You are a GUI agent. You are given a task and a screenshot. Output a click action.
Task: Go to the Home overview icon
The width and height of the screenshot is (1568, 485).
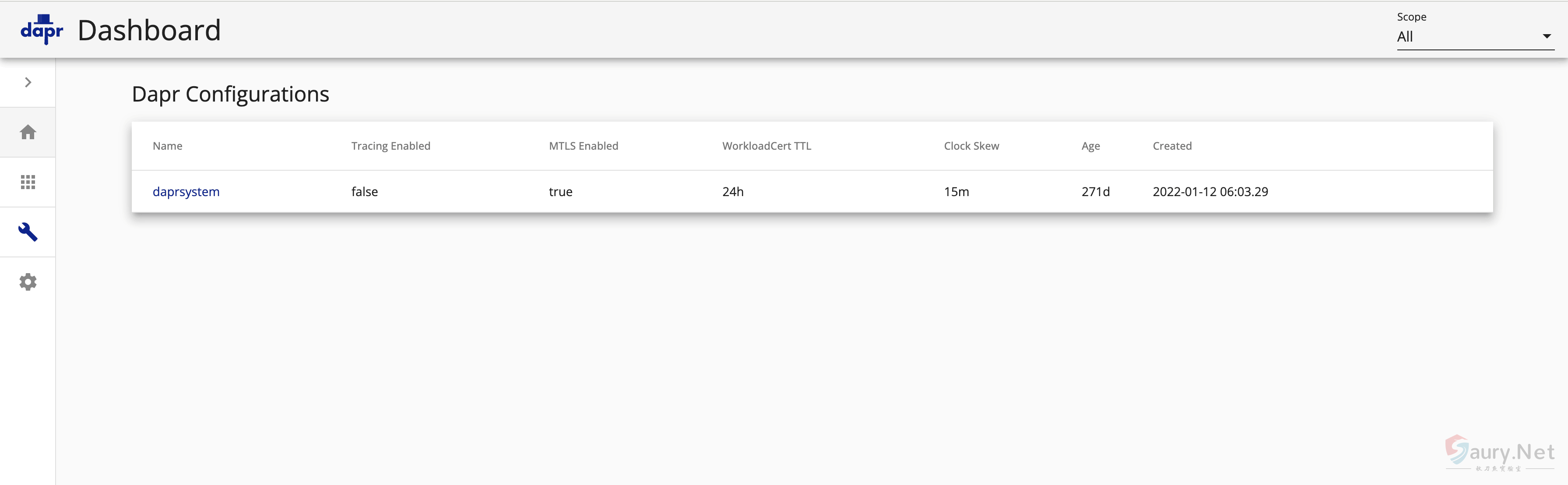28,132
